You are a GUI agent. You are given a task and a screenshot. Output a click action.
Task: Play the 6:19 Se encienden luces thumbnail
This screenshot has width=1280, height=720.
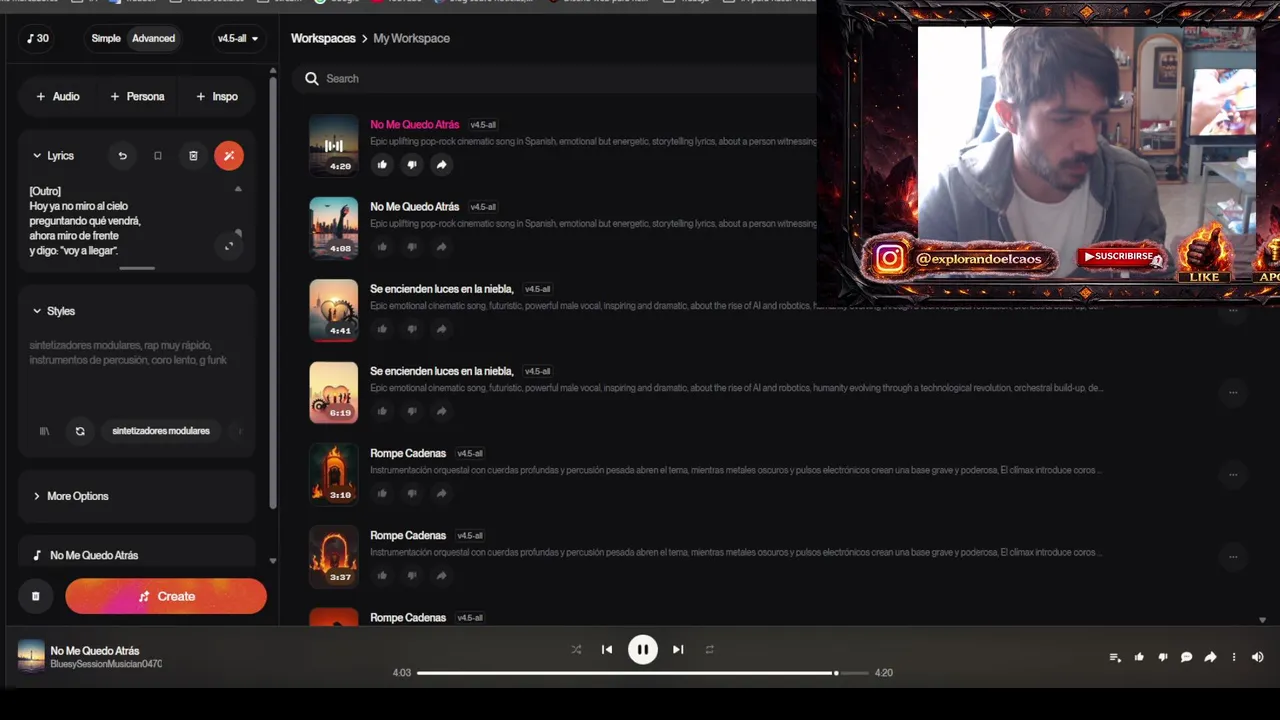333,393
